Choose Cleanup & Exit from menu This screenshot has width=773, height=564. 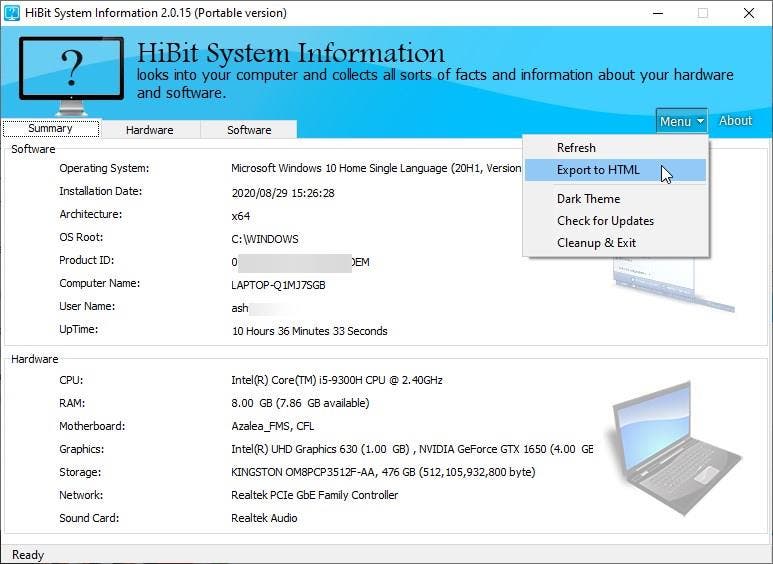point(596,243)
